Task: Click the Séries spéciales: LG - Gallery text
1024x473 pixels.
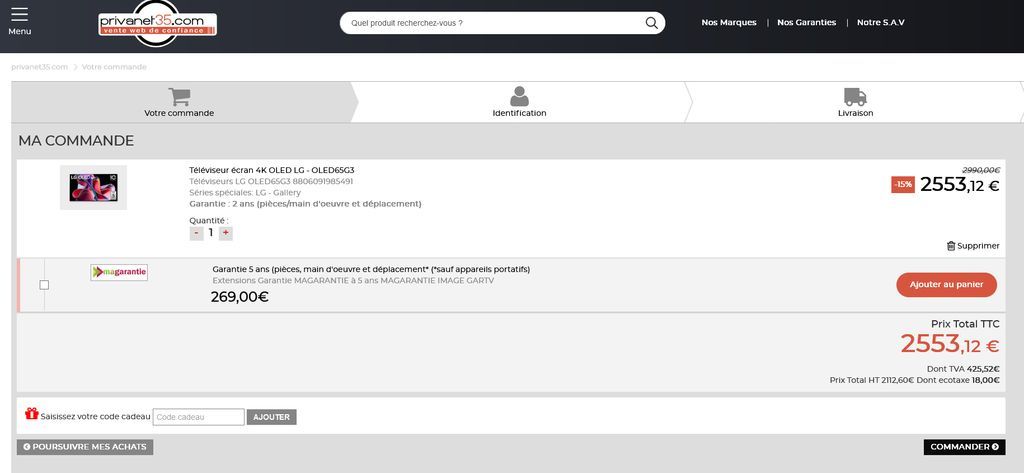Action: coord(245,193)
